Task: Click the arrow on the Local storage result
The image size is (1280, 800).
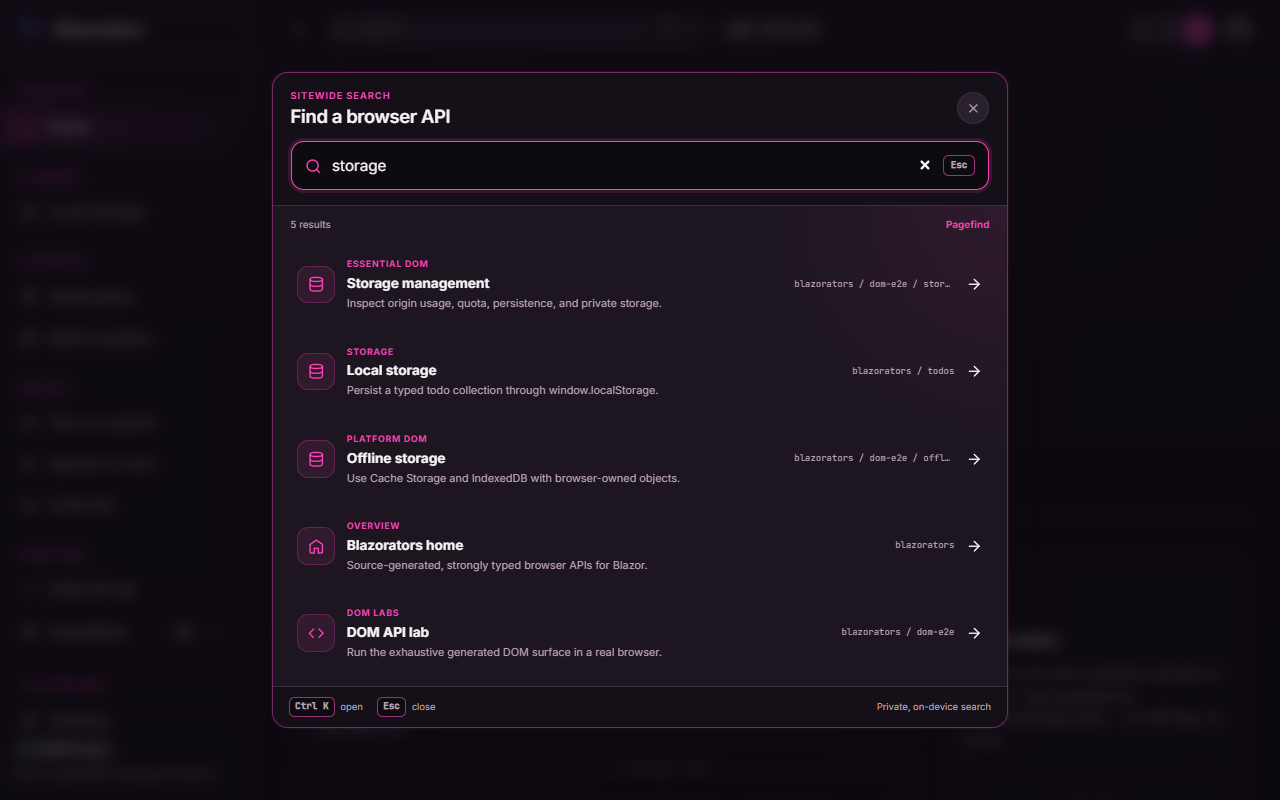Action: 974,371
